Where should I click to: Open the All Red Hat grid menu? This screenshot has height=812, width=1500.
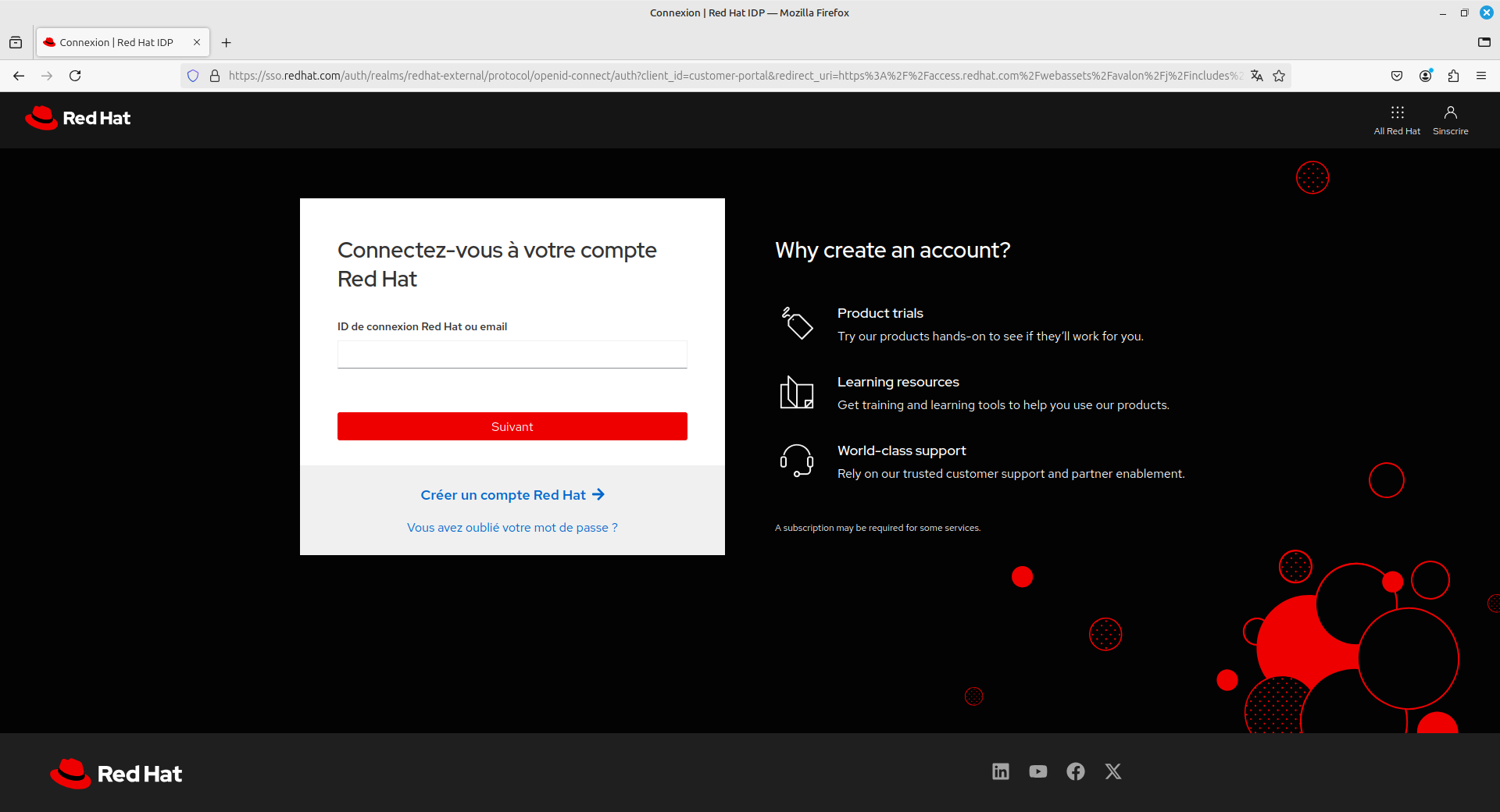coord(1397,120)
